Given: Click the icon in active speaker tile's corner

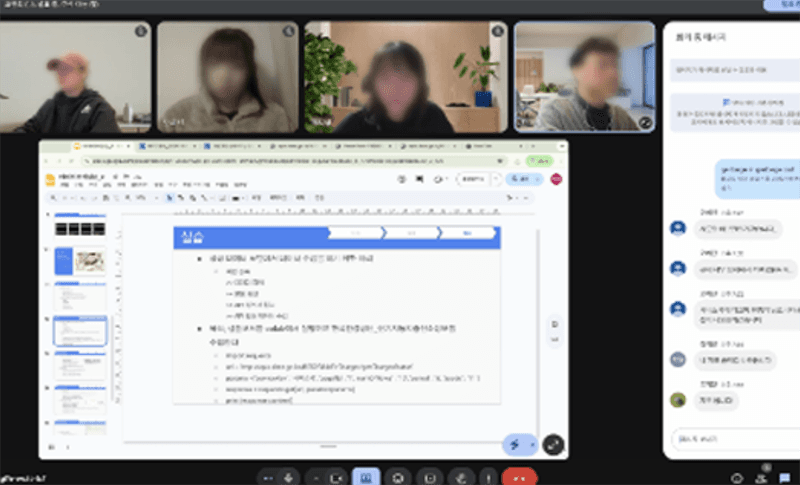Looking at the screenshot, I should [x=645, y=122].
